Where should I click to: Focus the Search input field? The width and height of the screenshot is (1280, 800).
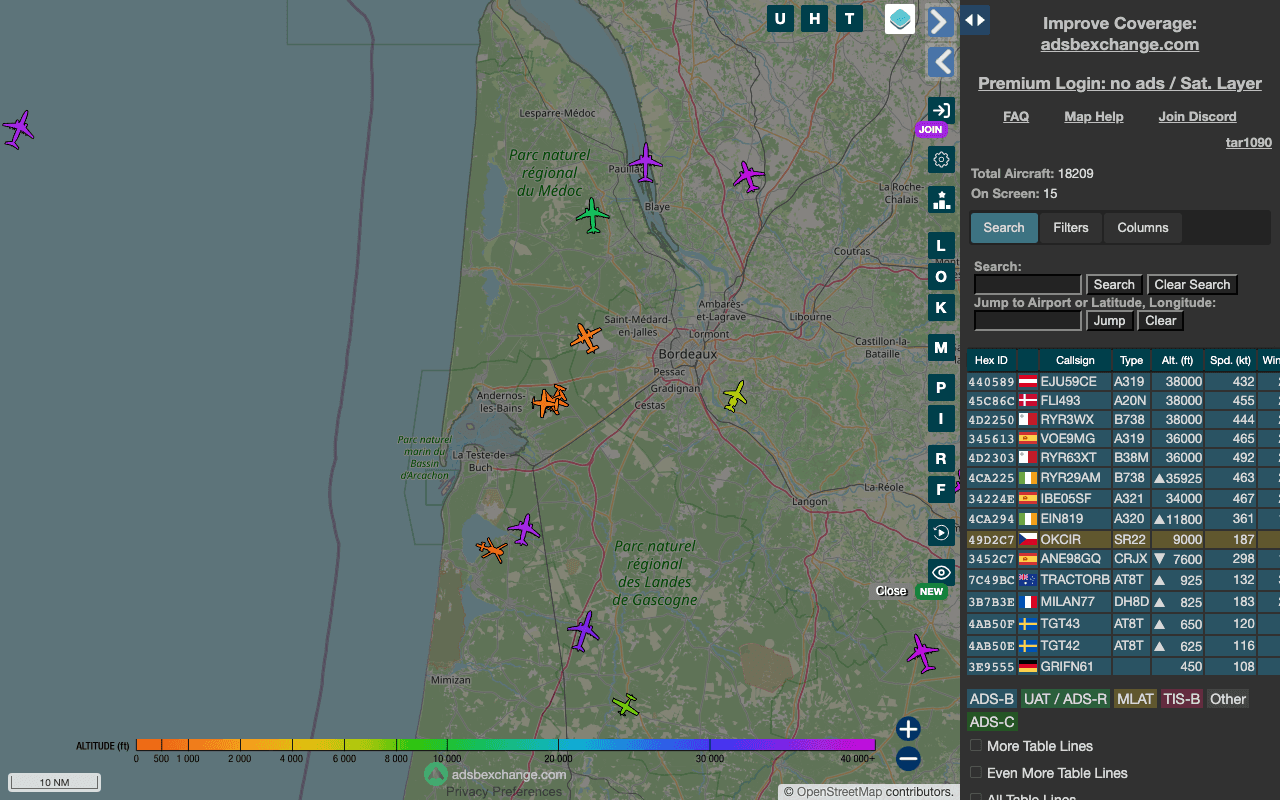[x=1028, y=285]
